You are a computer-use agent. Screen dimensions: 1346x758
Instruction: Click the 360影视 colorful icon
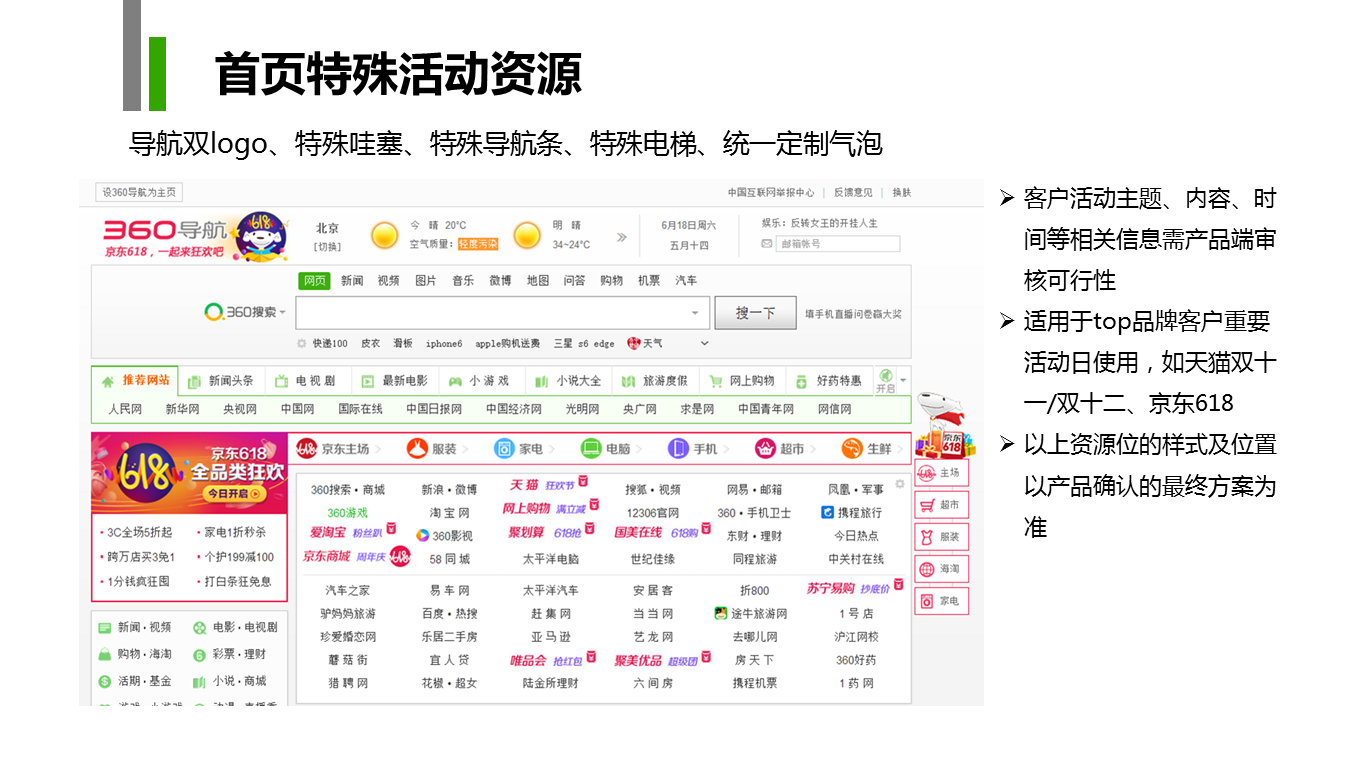(423, 536)
